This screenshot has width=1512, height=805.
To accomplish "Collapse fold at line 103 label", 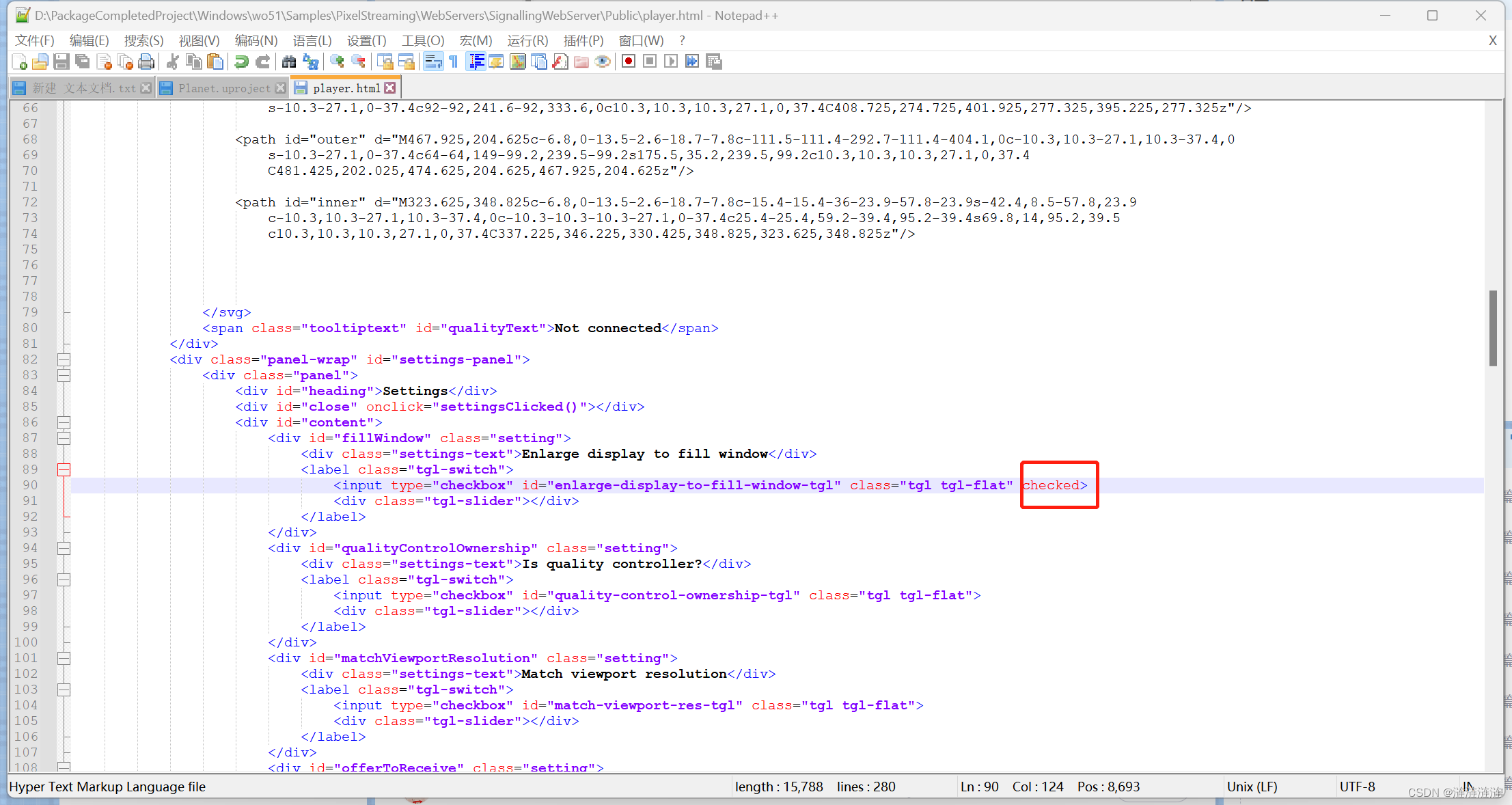I will tap(64, 690).
